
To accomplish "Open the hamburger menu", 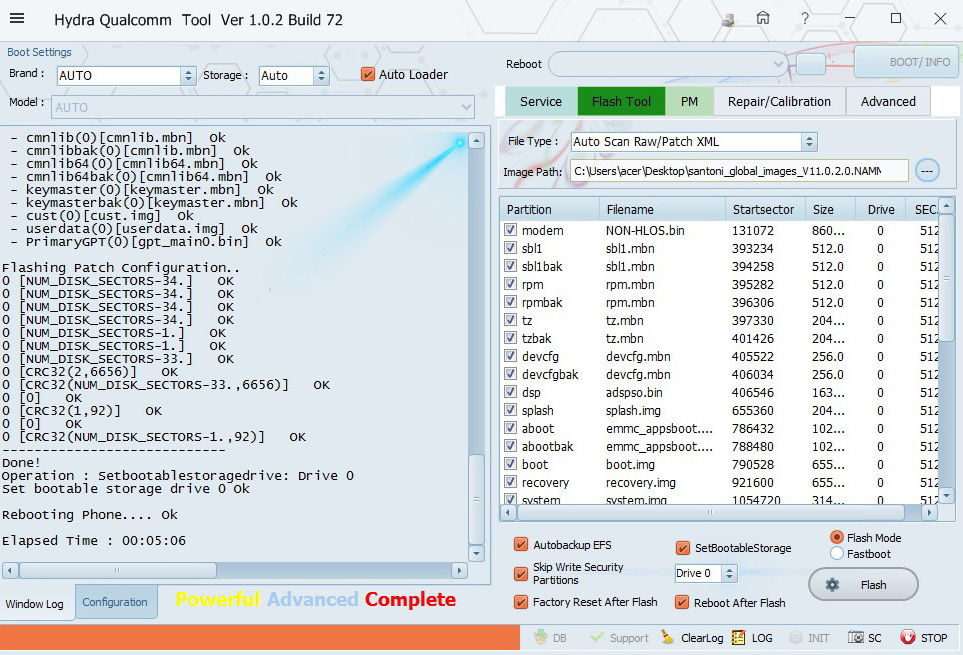I will pos(17,18).
